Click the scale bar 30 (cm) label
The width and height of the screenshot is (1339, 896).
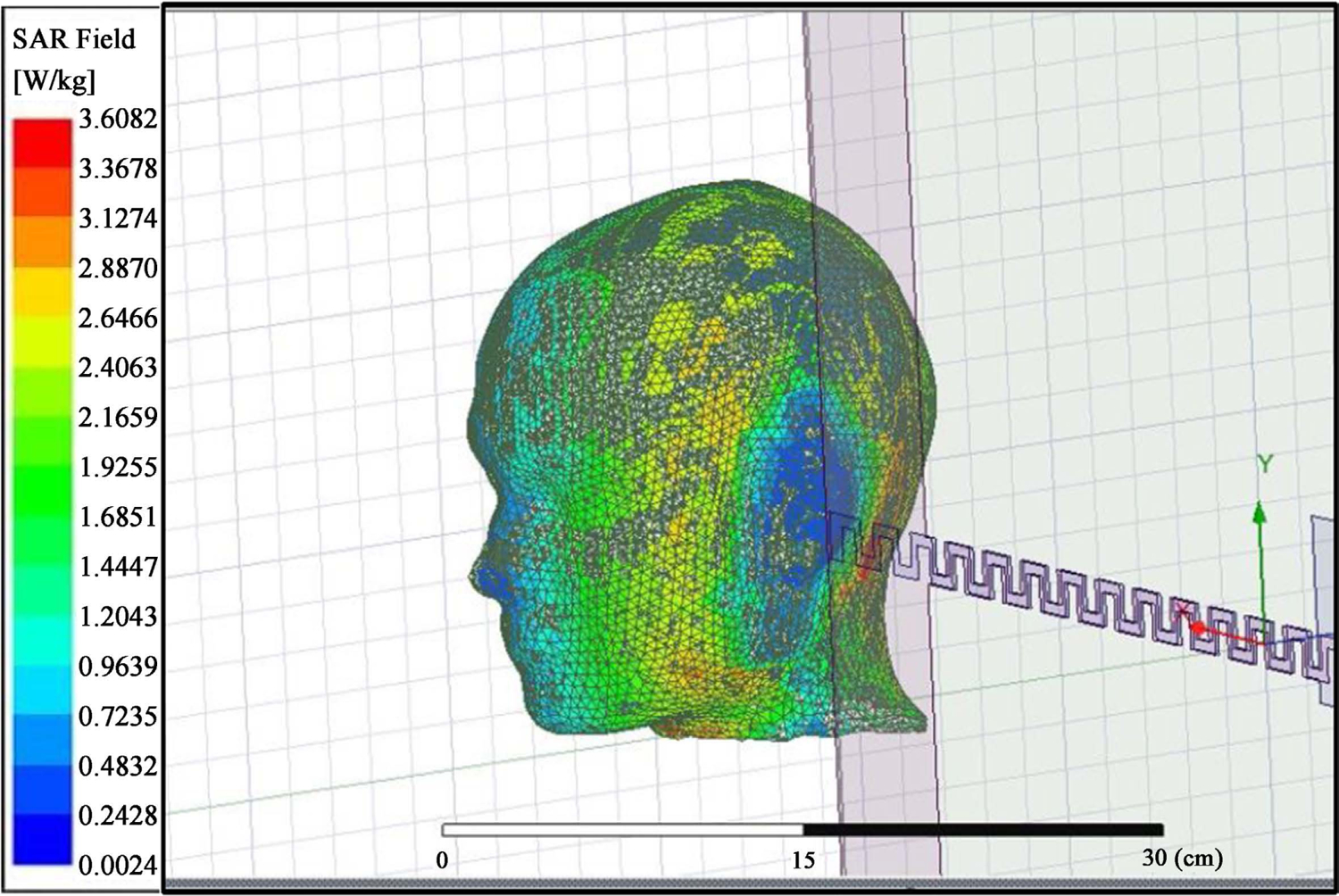tap(1183, 859)
